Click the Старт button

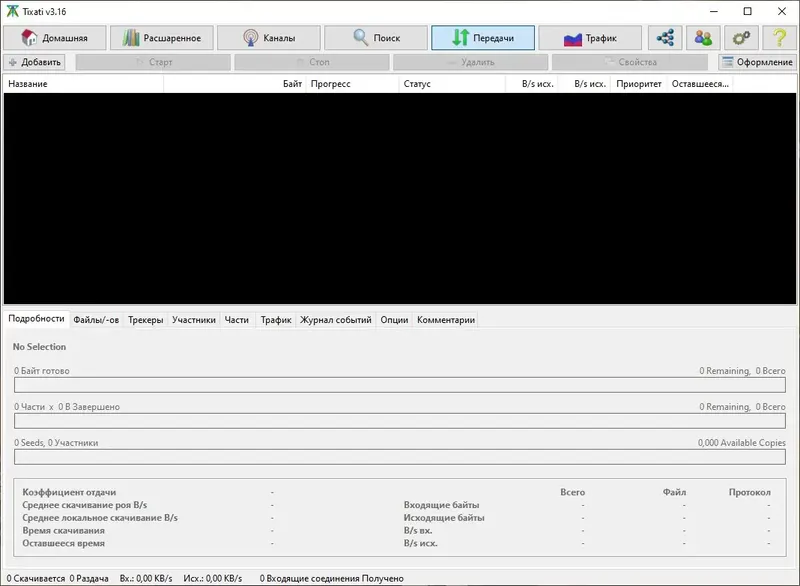[x=153, y=62]
